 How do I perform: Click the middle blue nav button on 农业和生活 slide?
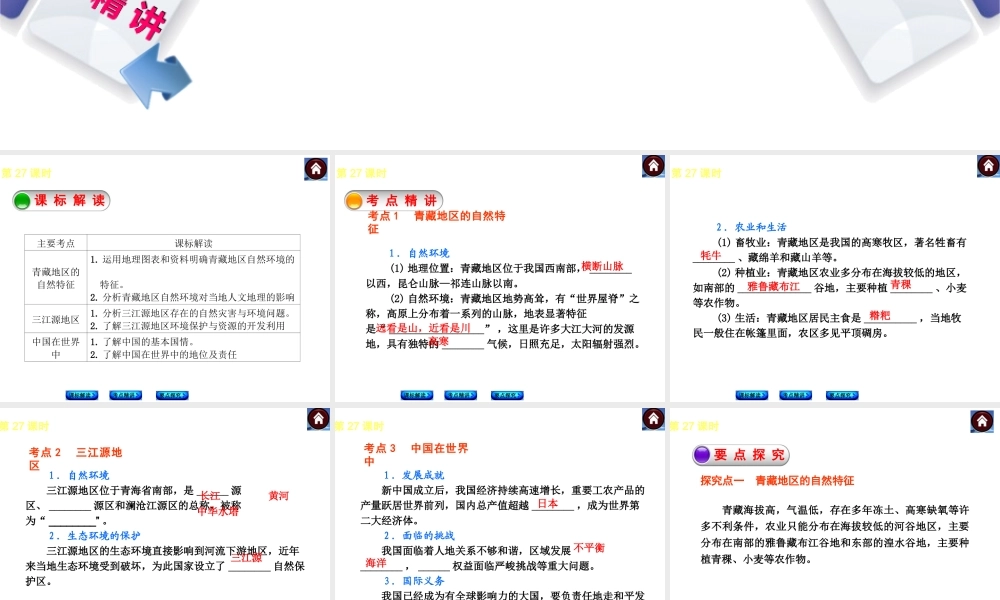pyautogui.click(x=795, y=395)
